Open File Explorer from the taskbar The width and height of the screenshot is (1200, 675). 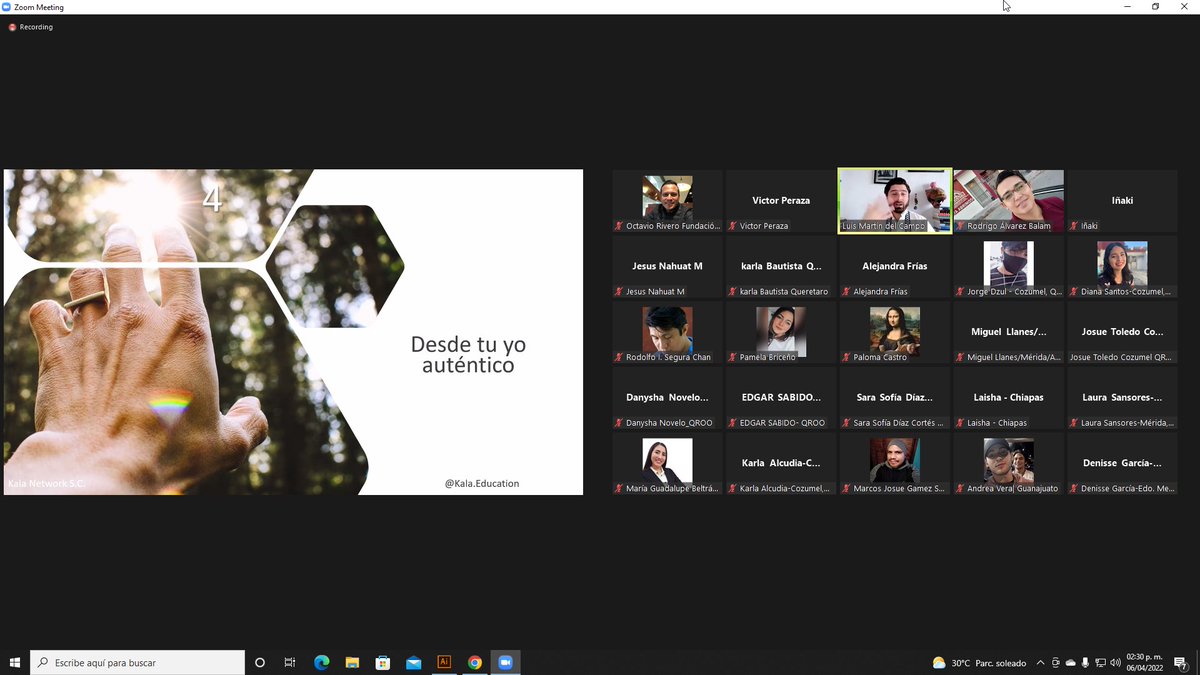pos(352,662)
